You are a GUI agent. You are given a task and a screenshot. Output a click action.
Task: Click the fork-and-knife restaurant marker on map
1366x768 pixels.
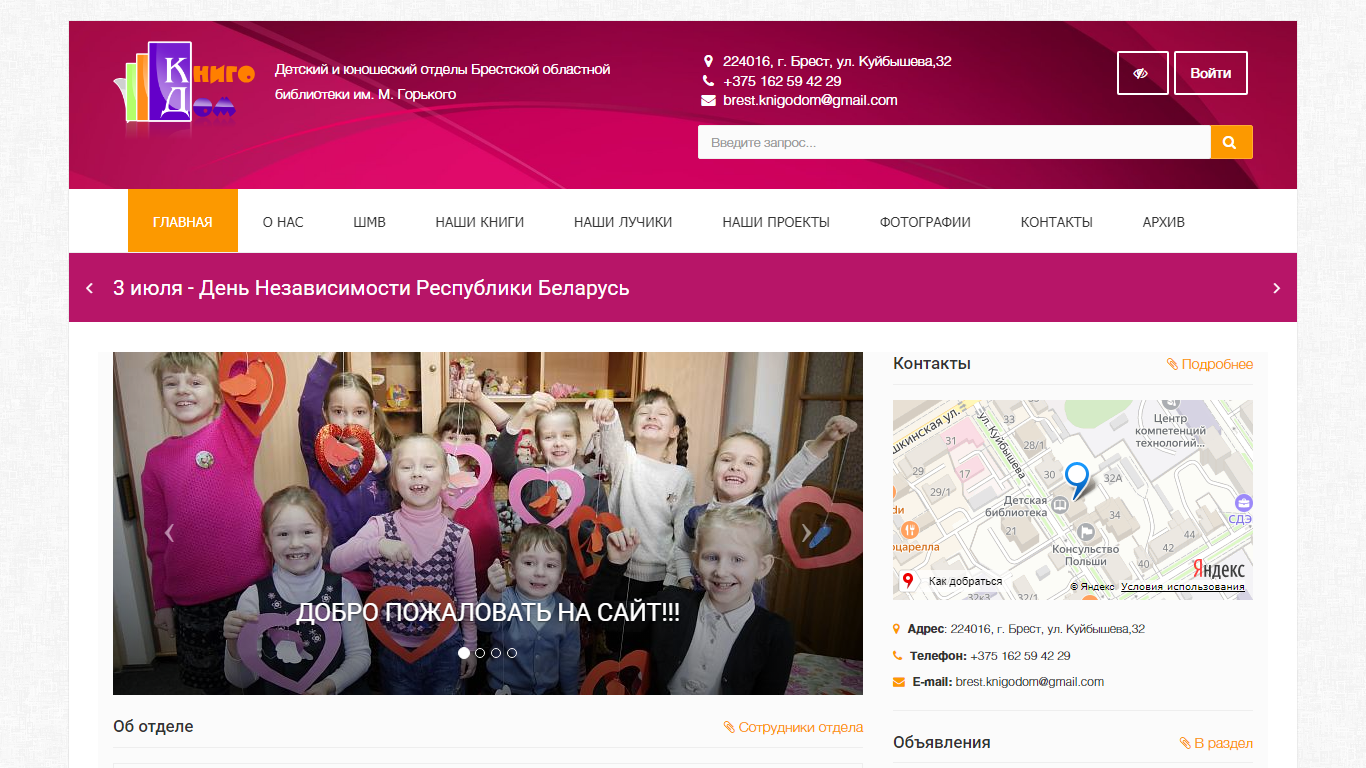[x=909, y=530]
